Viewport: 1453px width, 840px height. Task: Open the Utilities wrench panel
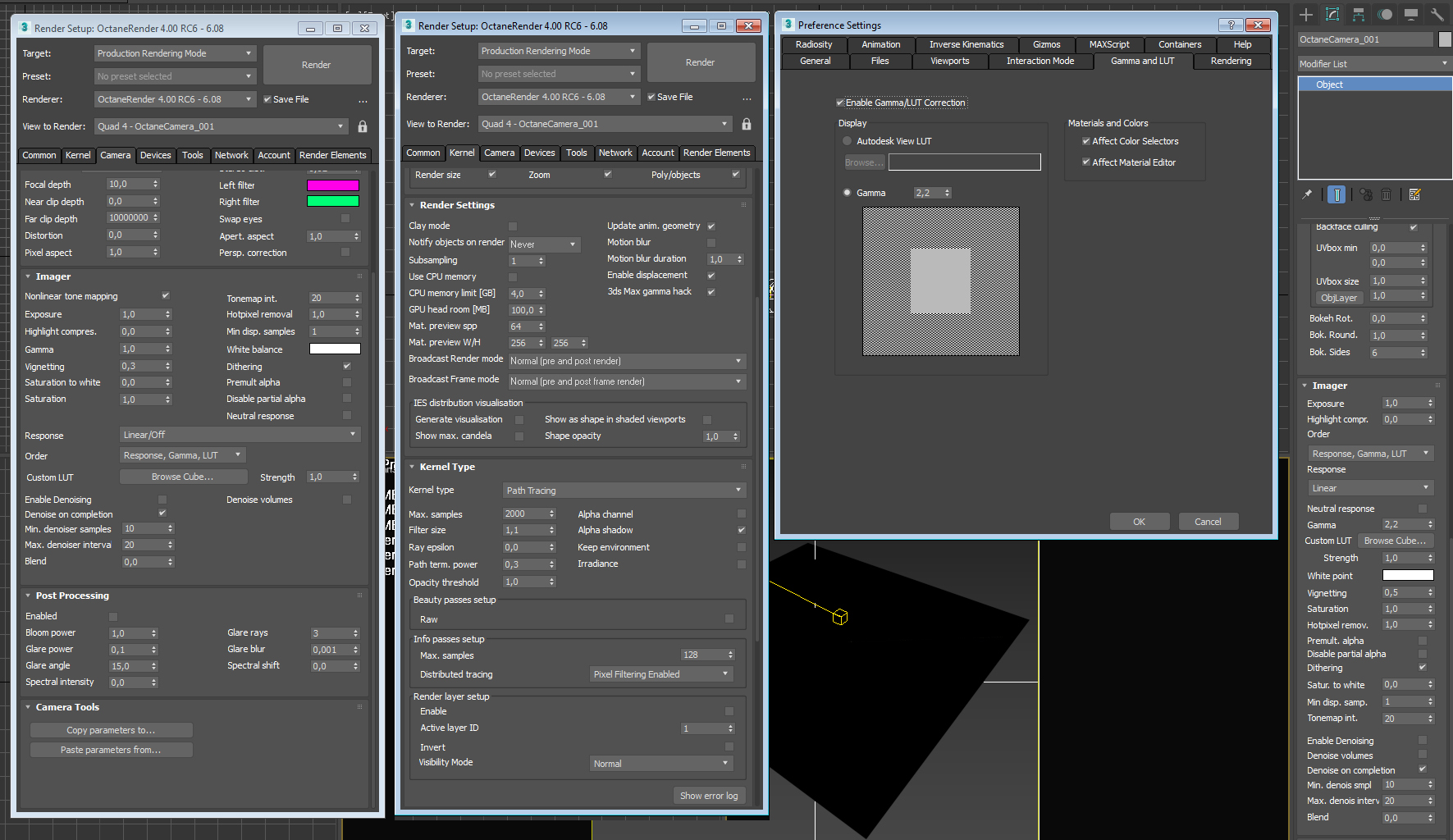(1437, 14)
